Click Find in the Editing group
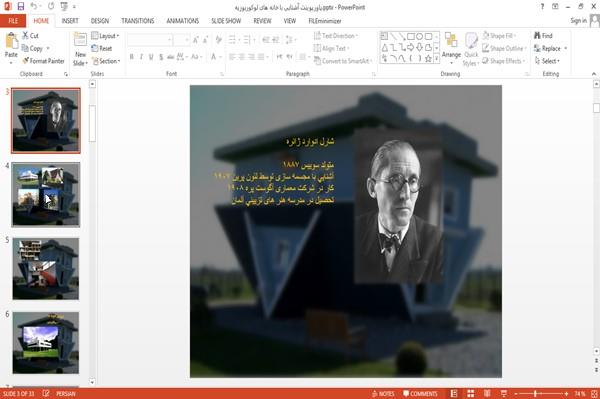Viewport: 600px width, 399px height. 543,36
